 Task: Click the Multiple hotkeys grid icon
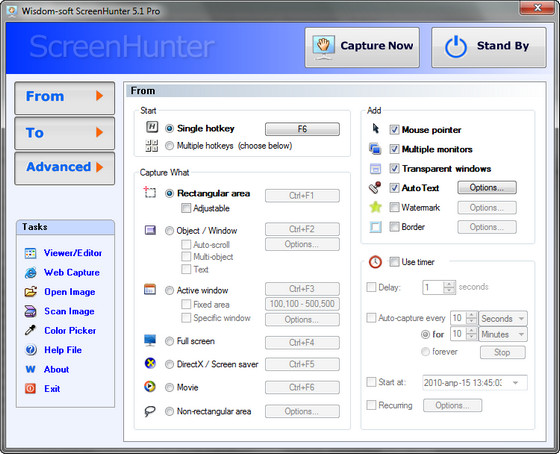(x=152, y=146)
